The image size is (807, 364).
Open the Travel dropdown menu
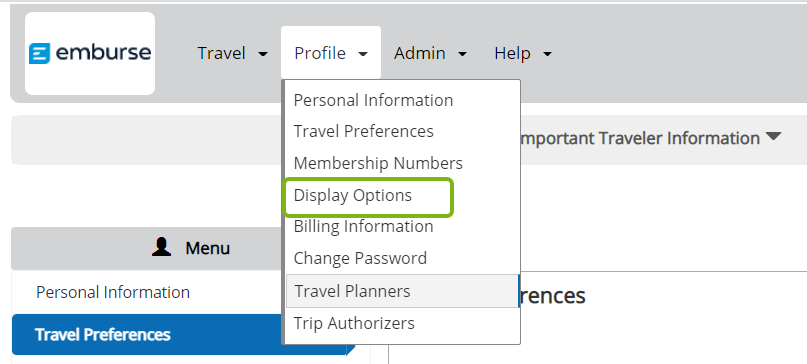pos(233,53)
